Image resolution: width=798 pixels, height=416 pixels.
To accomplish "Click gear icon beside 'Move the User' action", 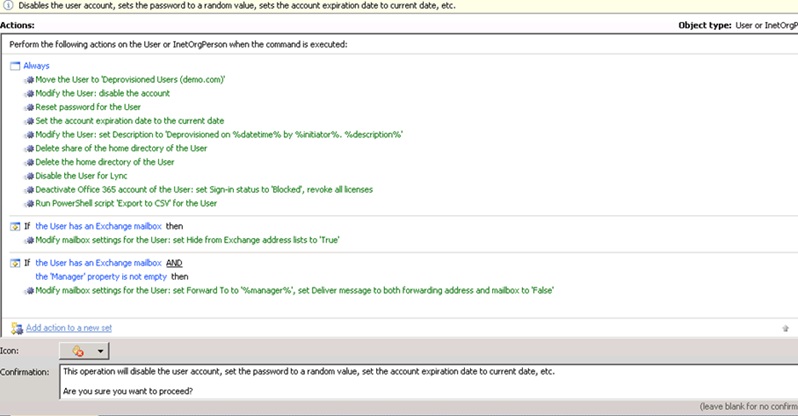I will [30, 80].
